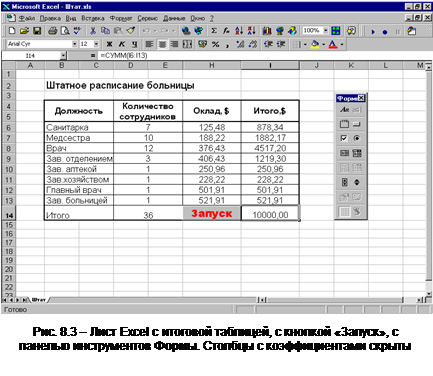Screen dimensions: 433x376
Task: Toggle Bold (Ж) formatting
Action: point(110,44)
